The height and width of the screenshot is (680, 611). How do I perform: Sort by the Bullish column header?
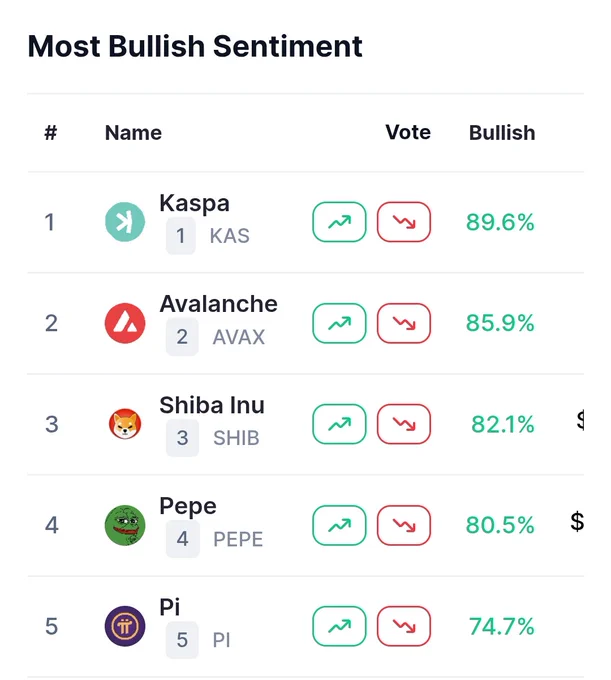tap(502, 133)
